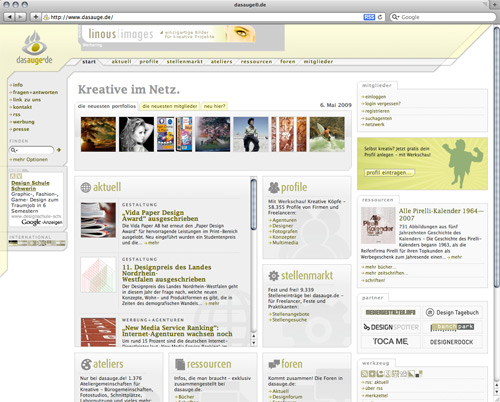Image resolution: width=500 pixels, height=402 pixels.
Task: Switch to 'neu hier?' tab
Action: (214, 106)
